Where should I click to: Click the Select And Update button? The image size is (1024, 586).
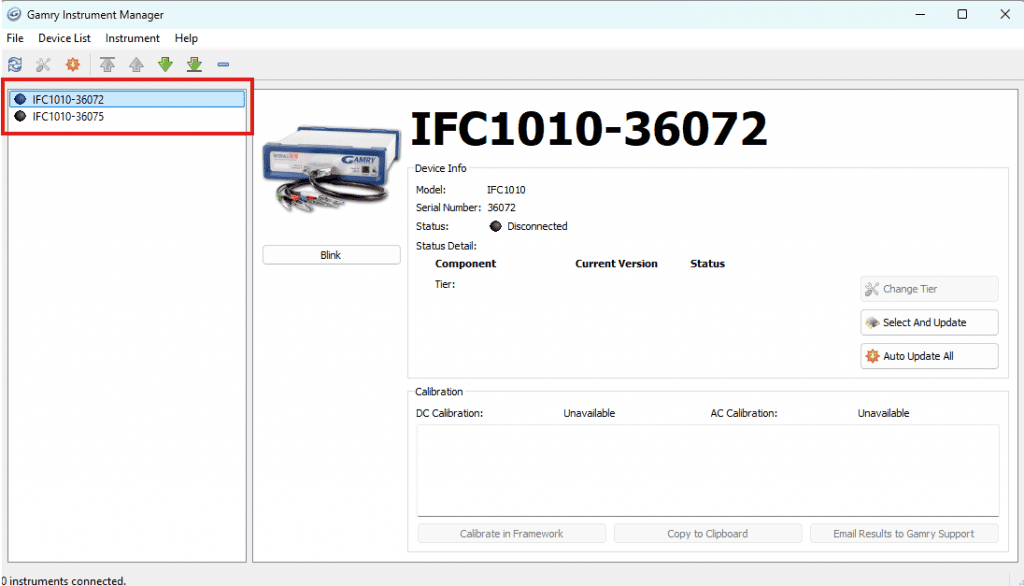[x=929, y=323]
